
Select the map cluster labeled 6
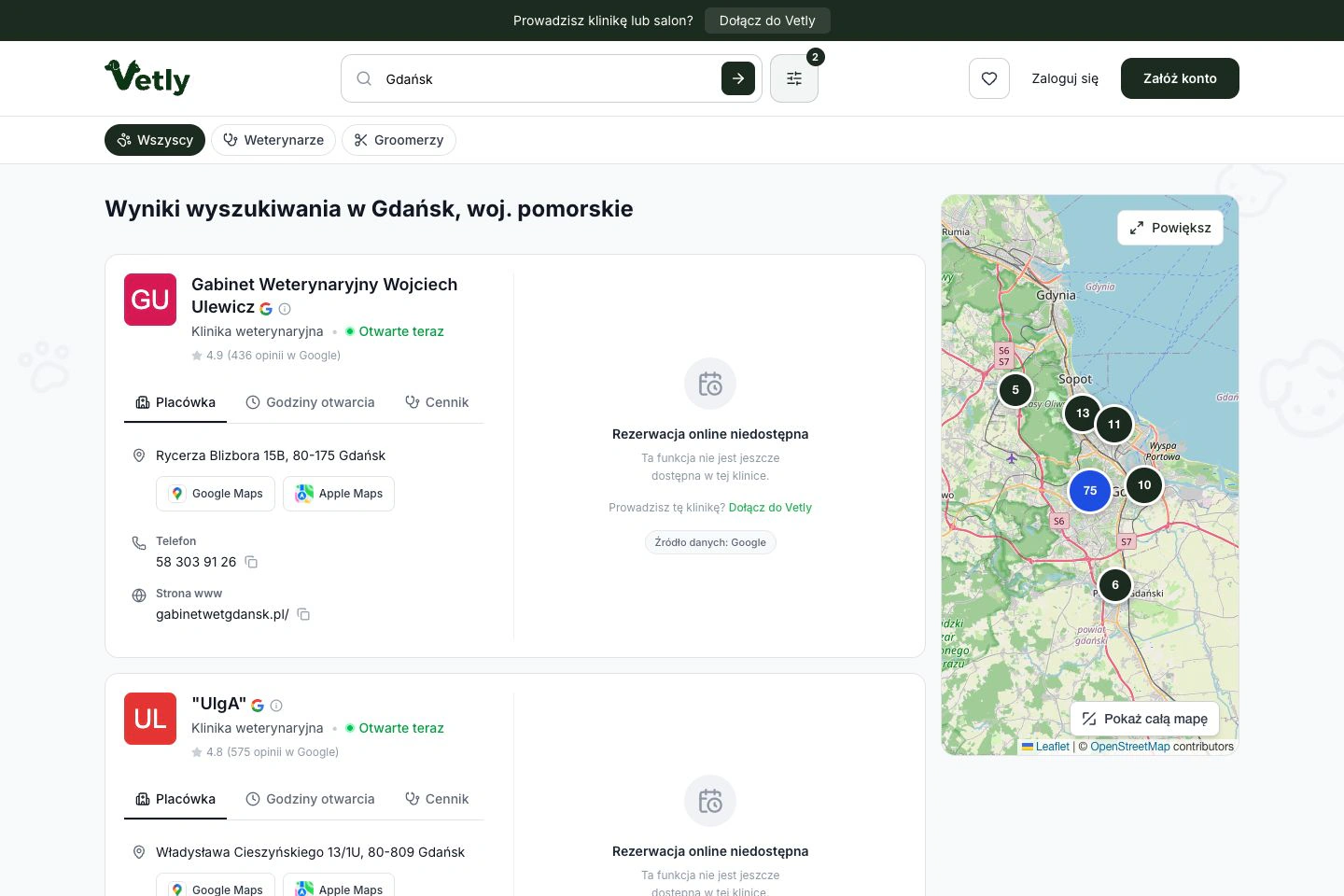pyautogui.click(x=1115, y=585)
